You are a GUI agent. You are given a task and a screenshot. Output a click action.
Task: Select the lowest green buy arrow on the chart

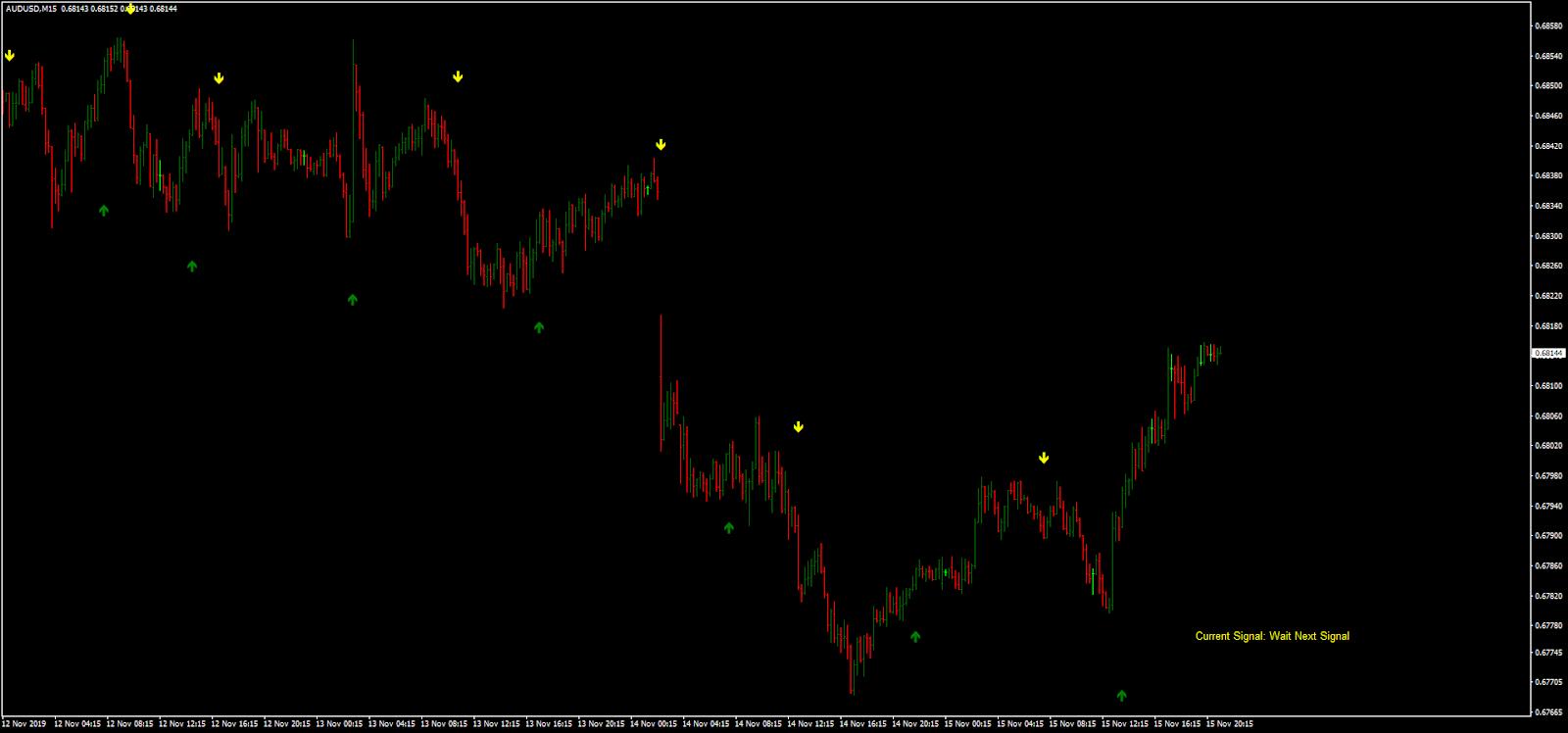pos(1121,696)
